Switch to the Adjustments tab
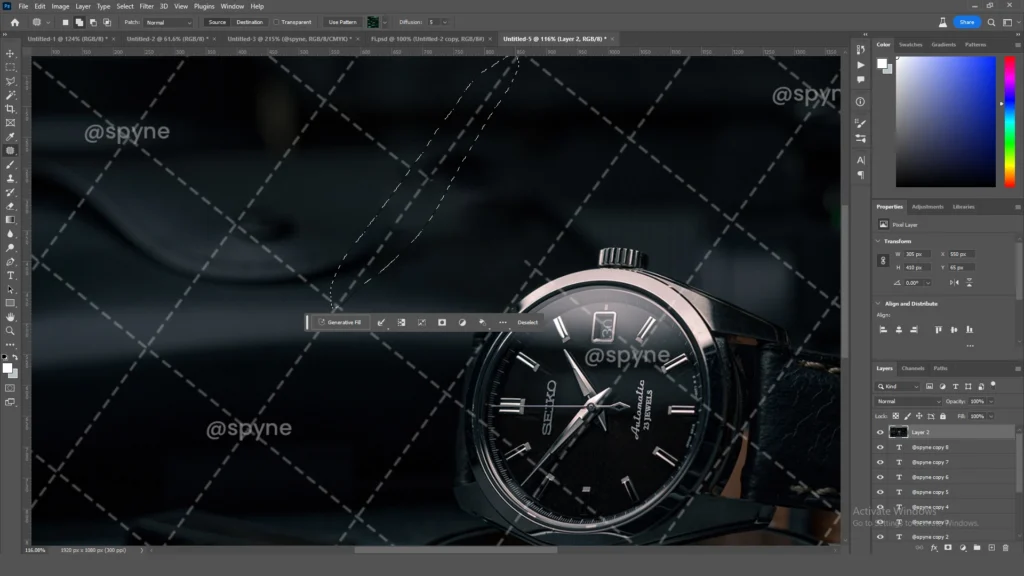 pos(927,207)
